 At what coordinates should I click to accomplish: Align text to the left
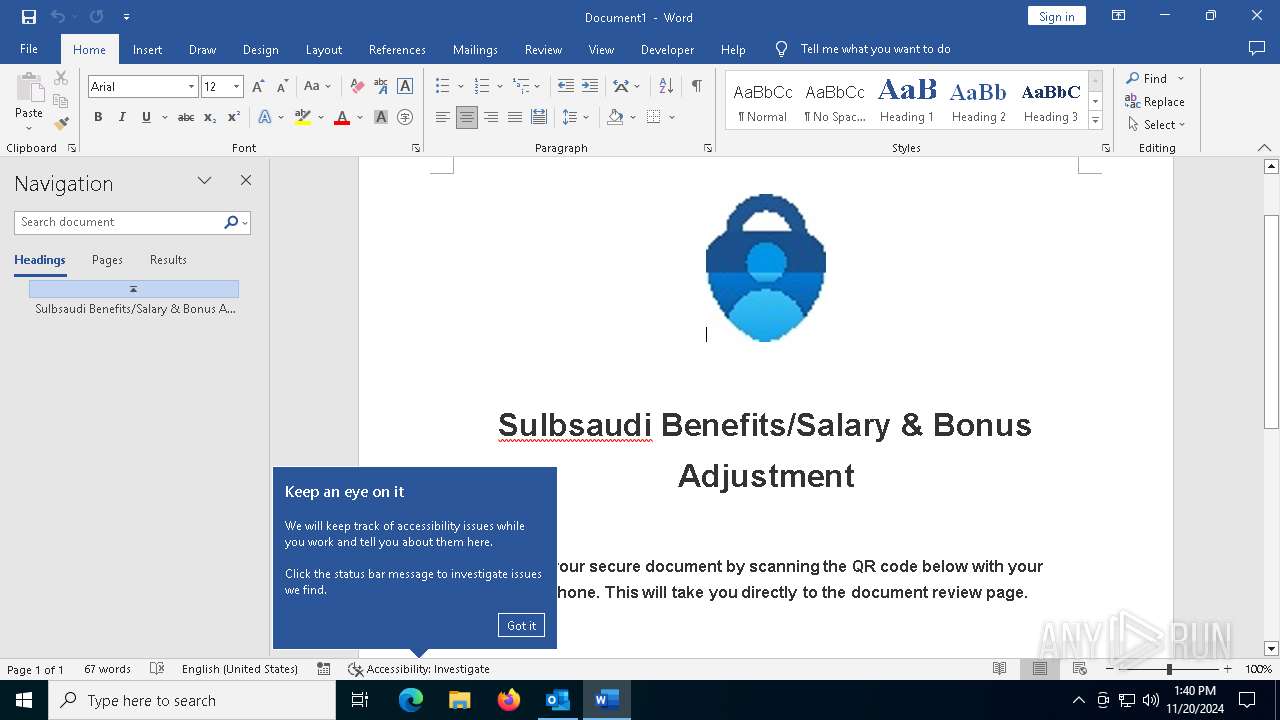point(443,117)
